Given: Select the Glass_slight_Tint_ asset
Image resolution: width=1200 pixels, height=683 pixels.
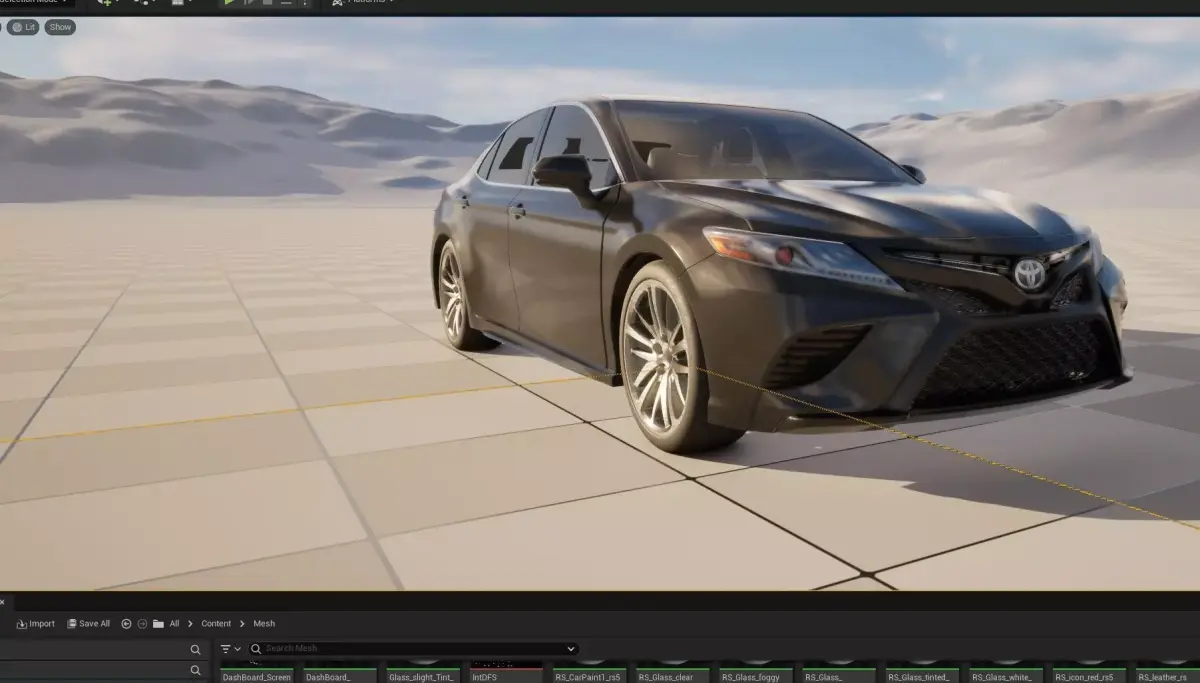Looking at the screenshot, I should click(423, 674).
